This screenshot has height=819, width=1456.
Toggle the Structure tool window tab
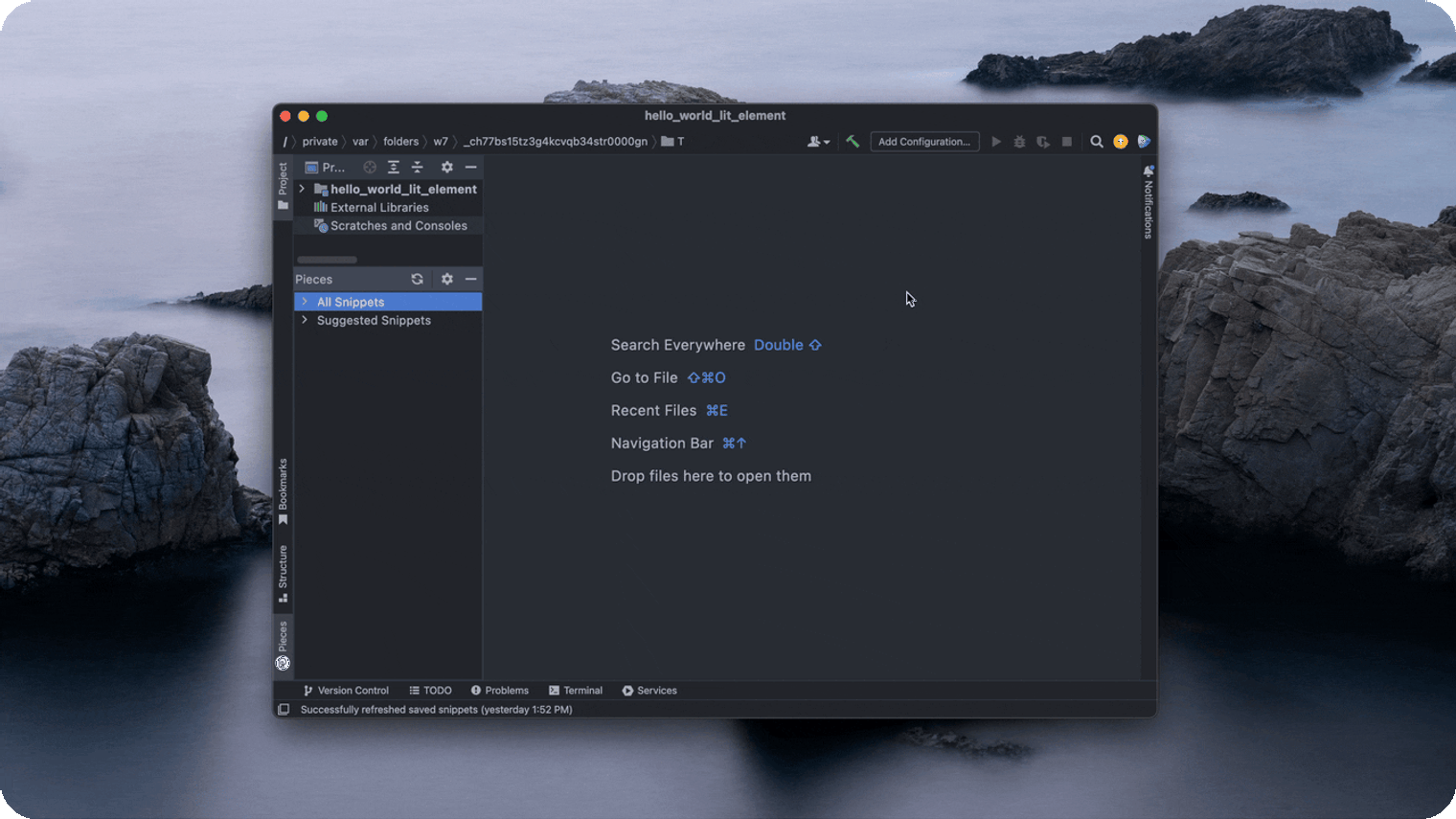(x=283, y=574)
